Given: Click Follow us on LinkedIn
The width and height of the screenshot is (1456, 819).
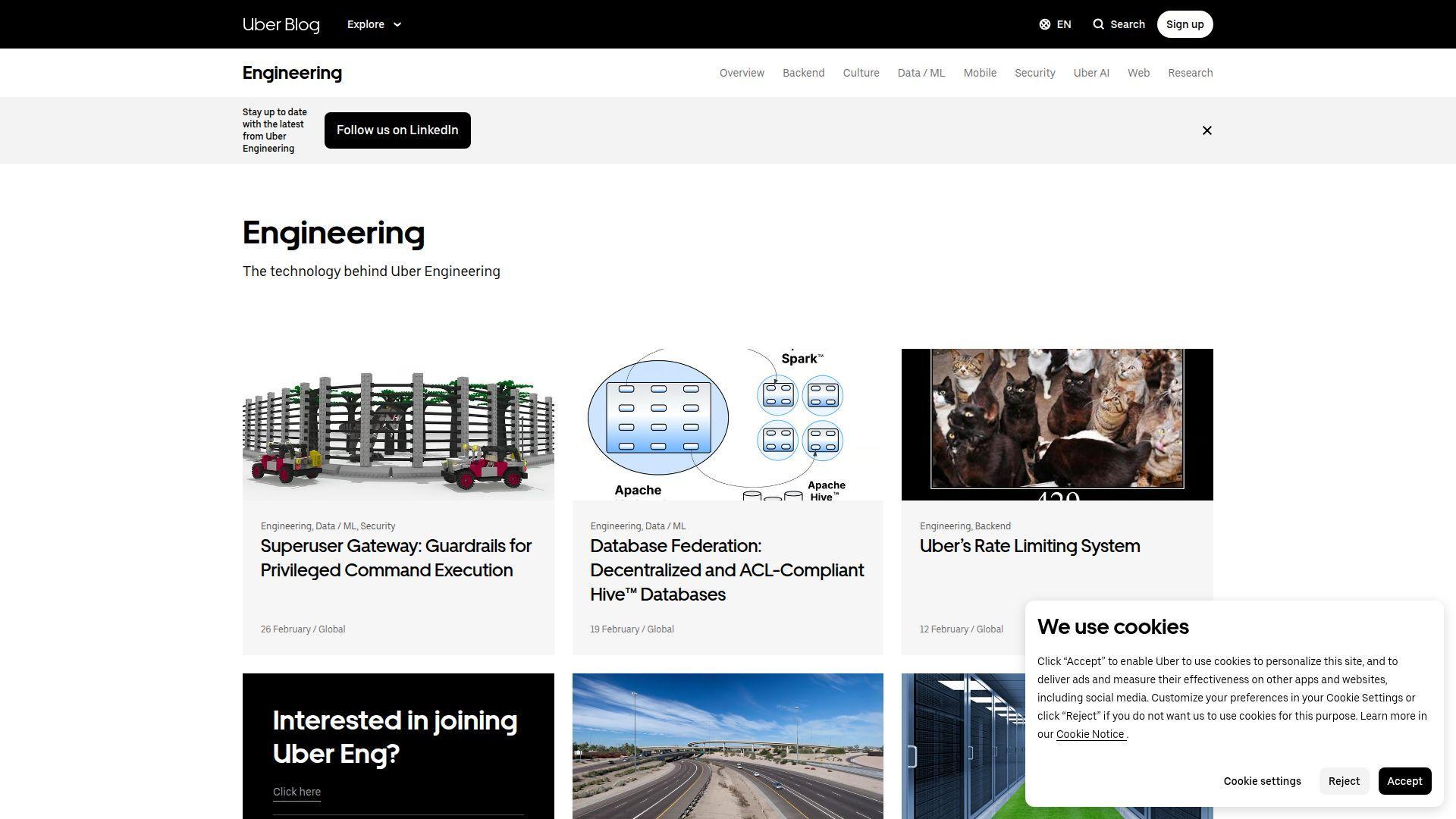Looking at the screenshot, I should pyautogui.click(x=397, y=130).
